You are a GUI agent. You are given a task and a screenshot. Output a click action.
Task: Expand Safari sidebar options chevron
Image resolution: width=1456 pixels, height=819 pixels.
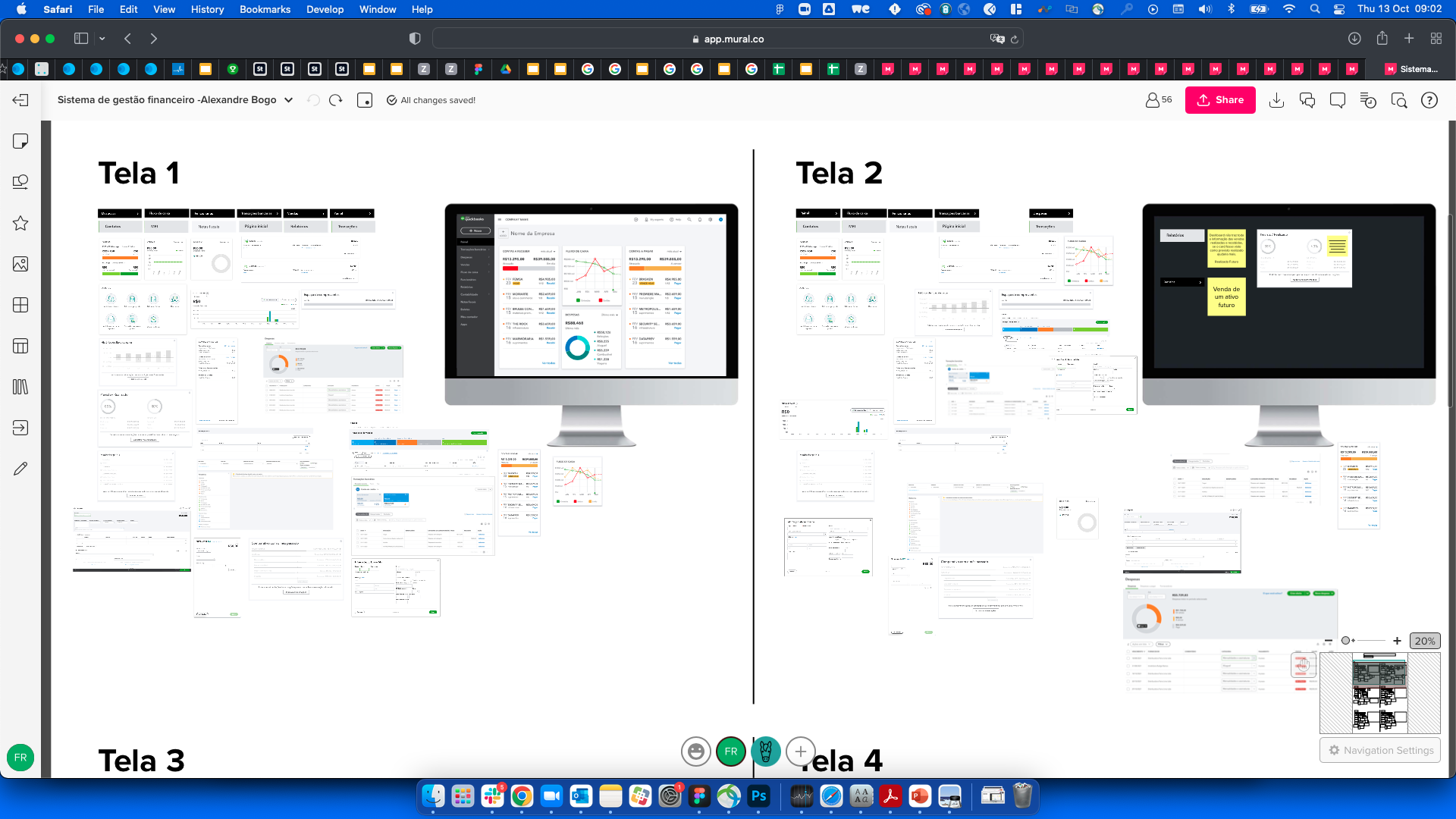(x=102, y=39)
